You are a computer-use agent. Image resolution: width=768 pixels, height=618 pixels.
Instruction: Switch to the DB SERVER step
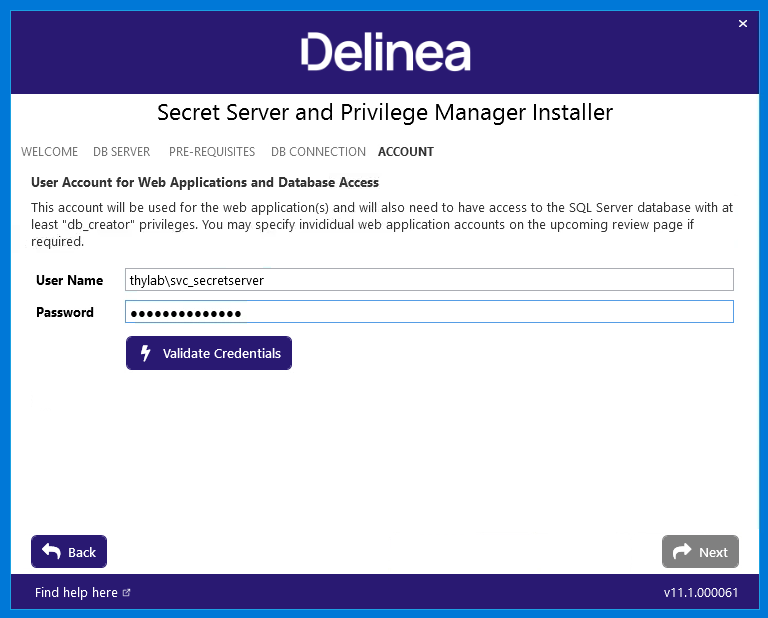[x=121, y=152]
